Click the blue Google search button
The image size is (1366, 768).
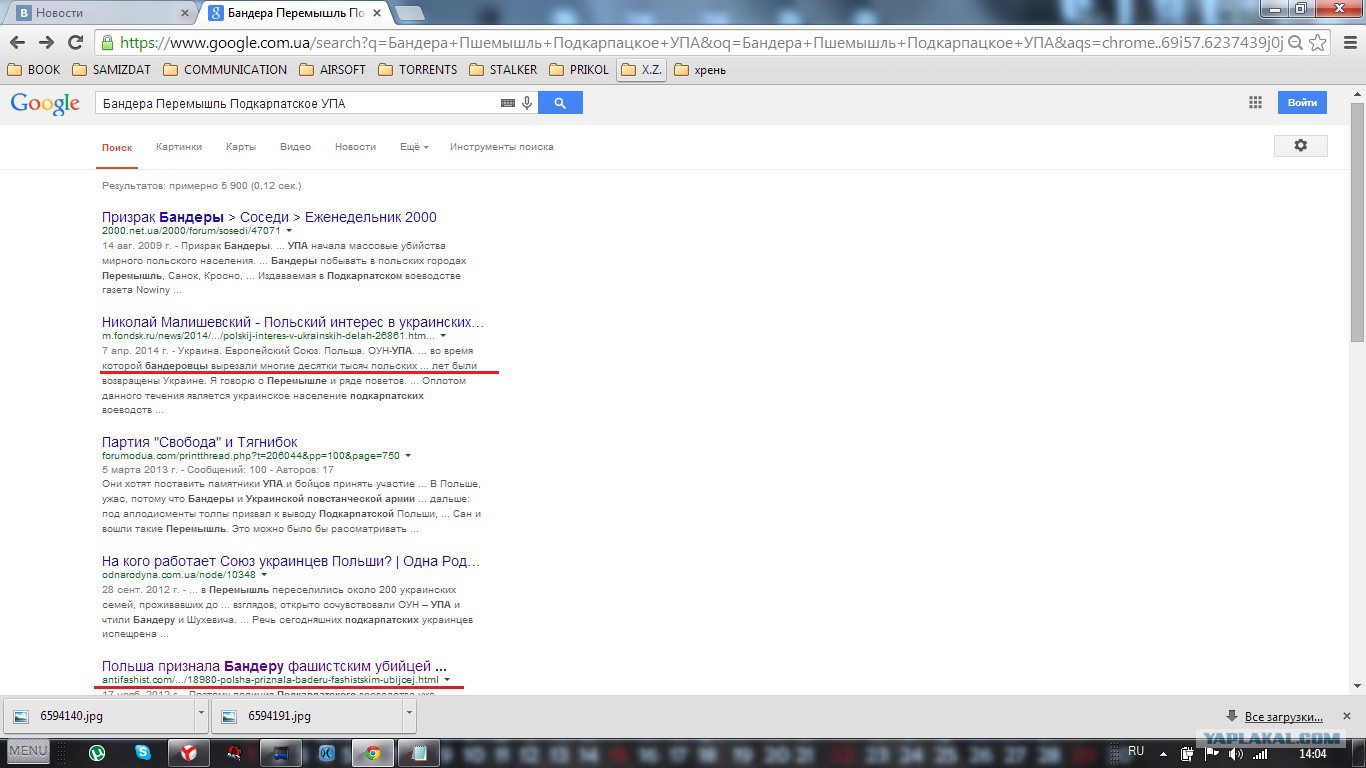click(560, 103)
